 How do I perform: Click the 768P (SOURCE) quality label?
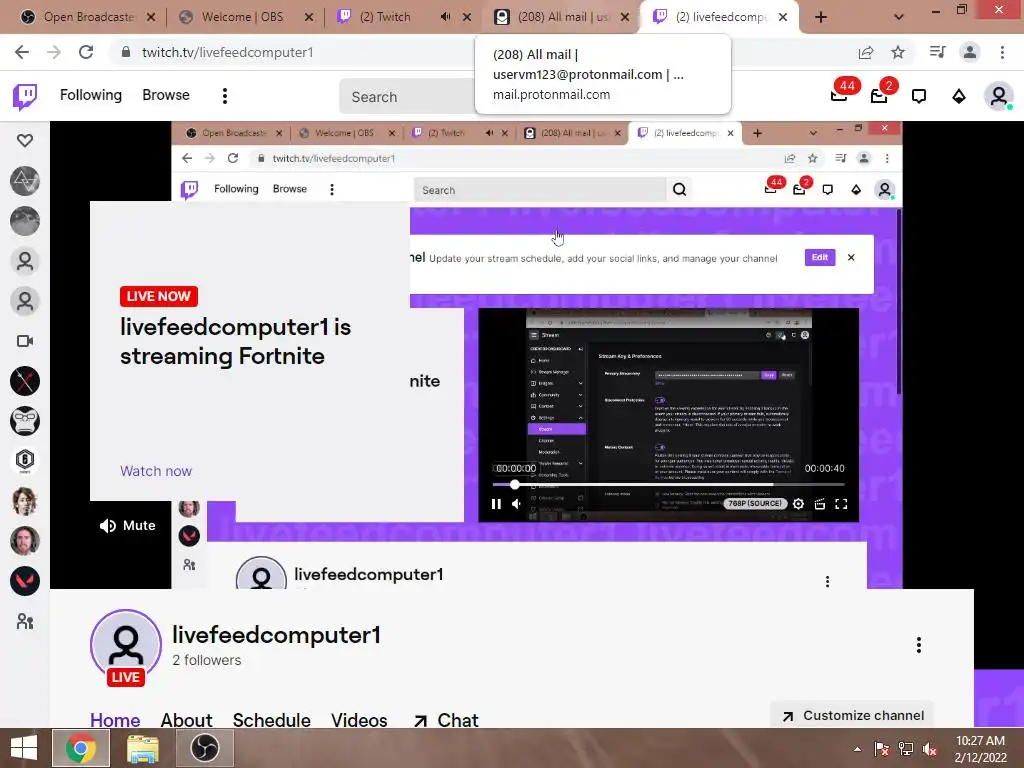(x=756, y=504)
